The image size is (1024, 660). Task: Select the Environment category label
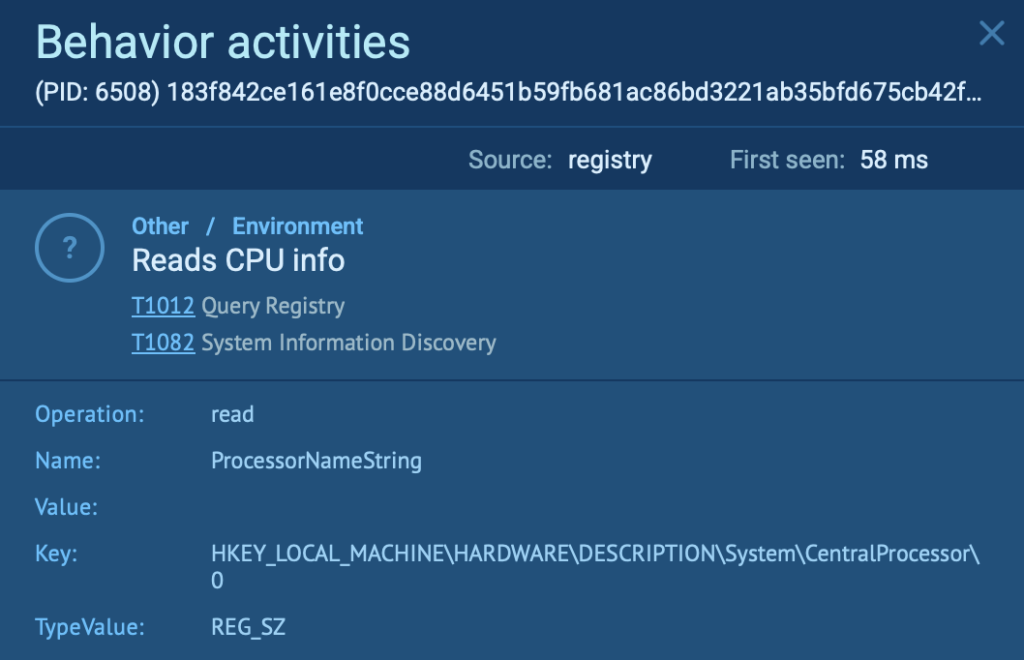[x=298, y=226]
